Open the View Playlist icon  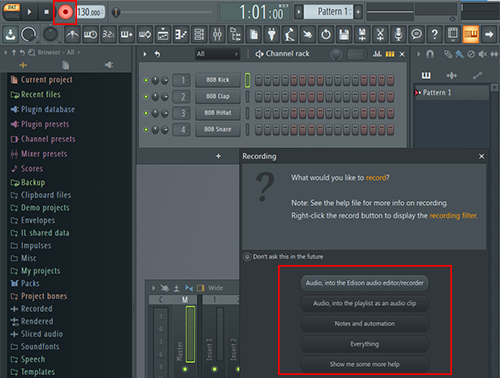point(163,34)
